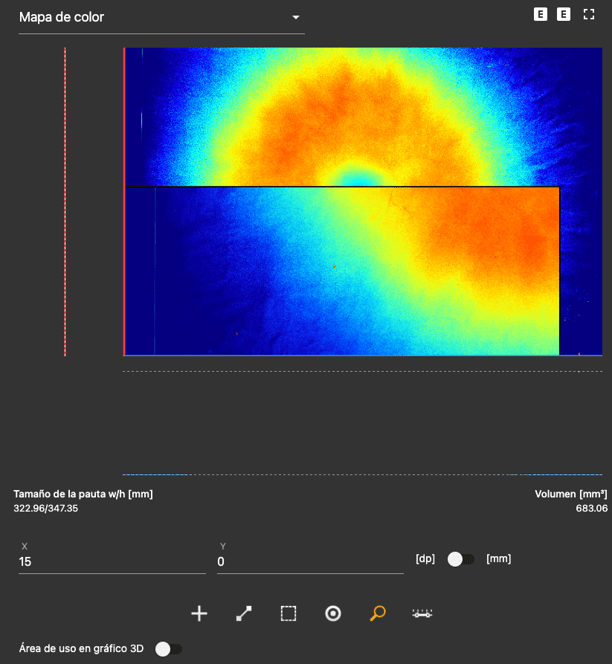Viewport: 612px width, 664px height.
Task: Select the circular target tool
Action: [333, 614]
